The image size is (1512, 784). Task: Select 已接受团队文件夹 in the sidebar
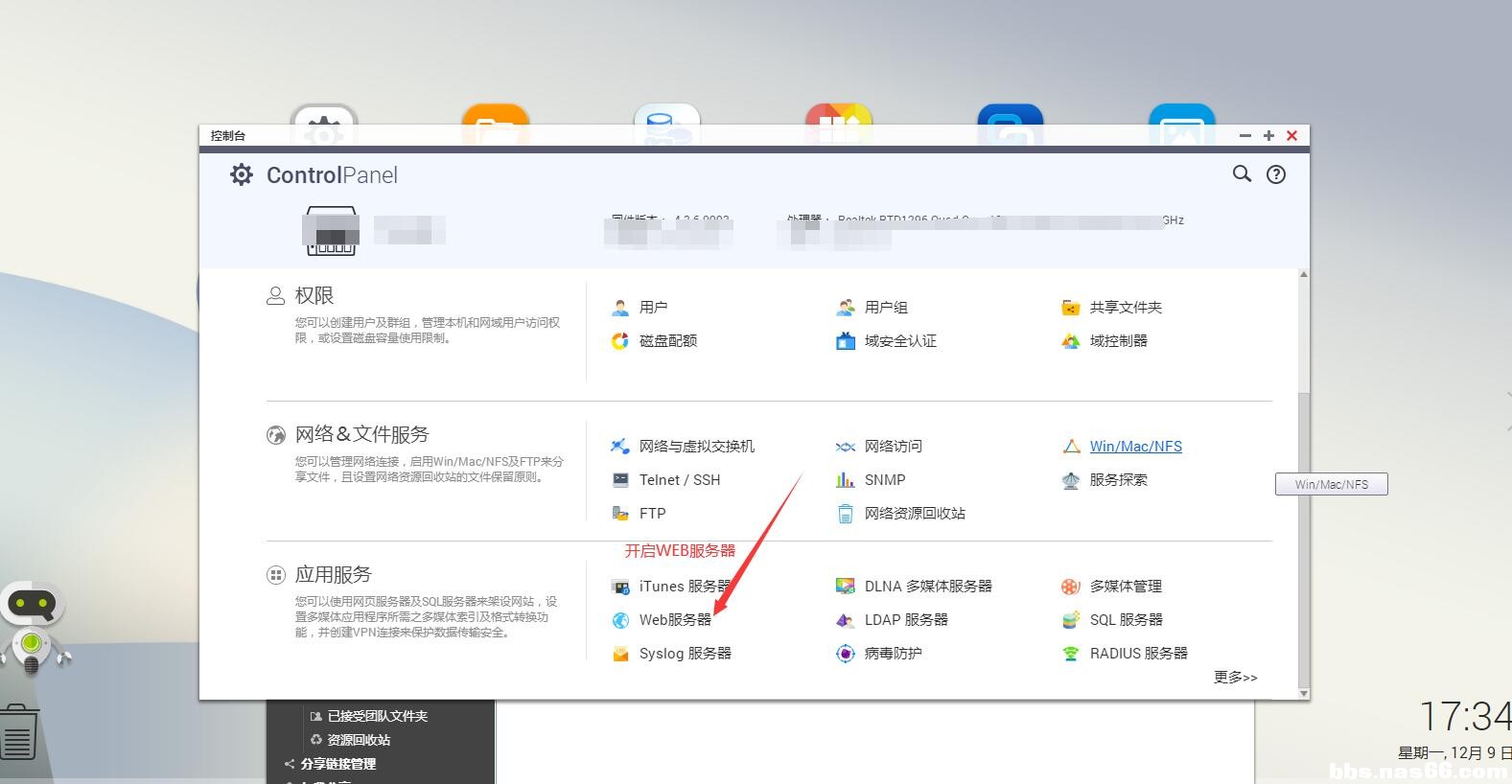[x=377, y=716]
